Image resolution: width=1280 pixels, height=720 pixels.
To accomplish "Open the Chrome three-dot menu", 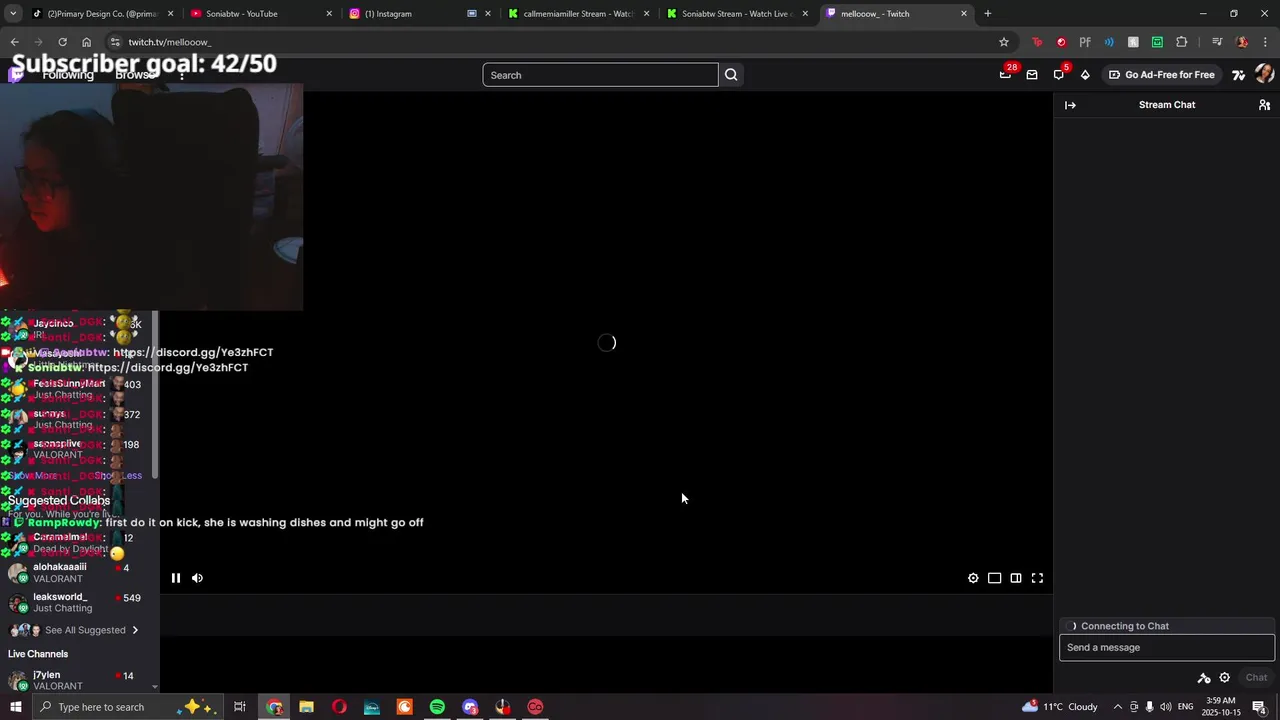I will coord(1266,42).
